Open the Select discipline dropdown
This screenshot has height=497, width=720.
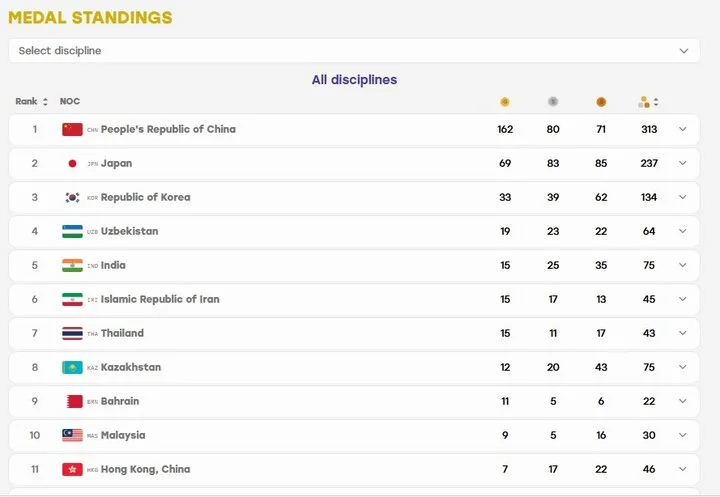click(x=354, y=51)
